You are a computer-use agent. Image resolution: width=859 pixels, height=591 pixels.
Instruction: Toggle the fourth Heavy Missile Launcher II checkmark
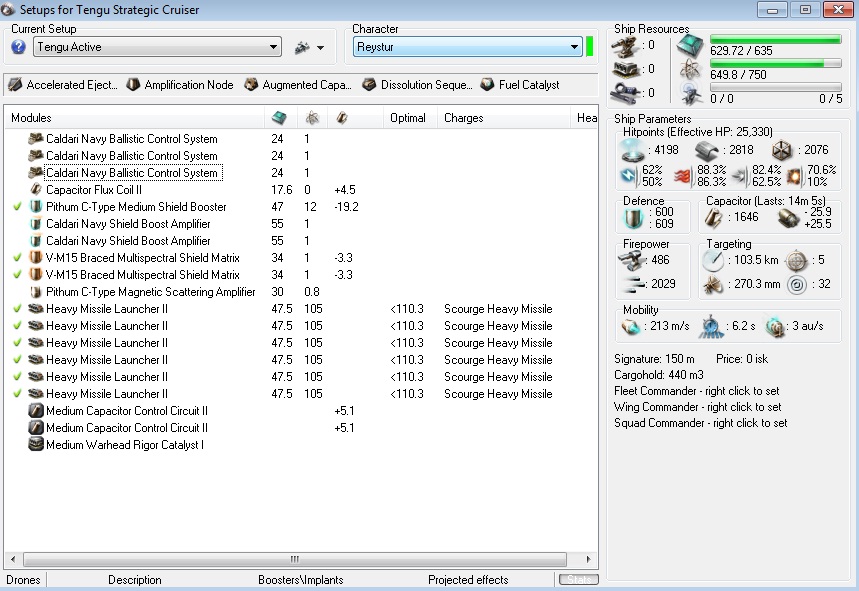pos(18,360)
